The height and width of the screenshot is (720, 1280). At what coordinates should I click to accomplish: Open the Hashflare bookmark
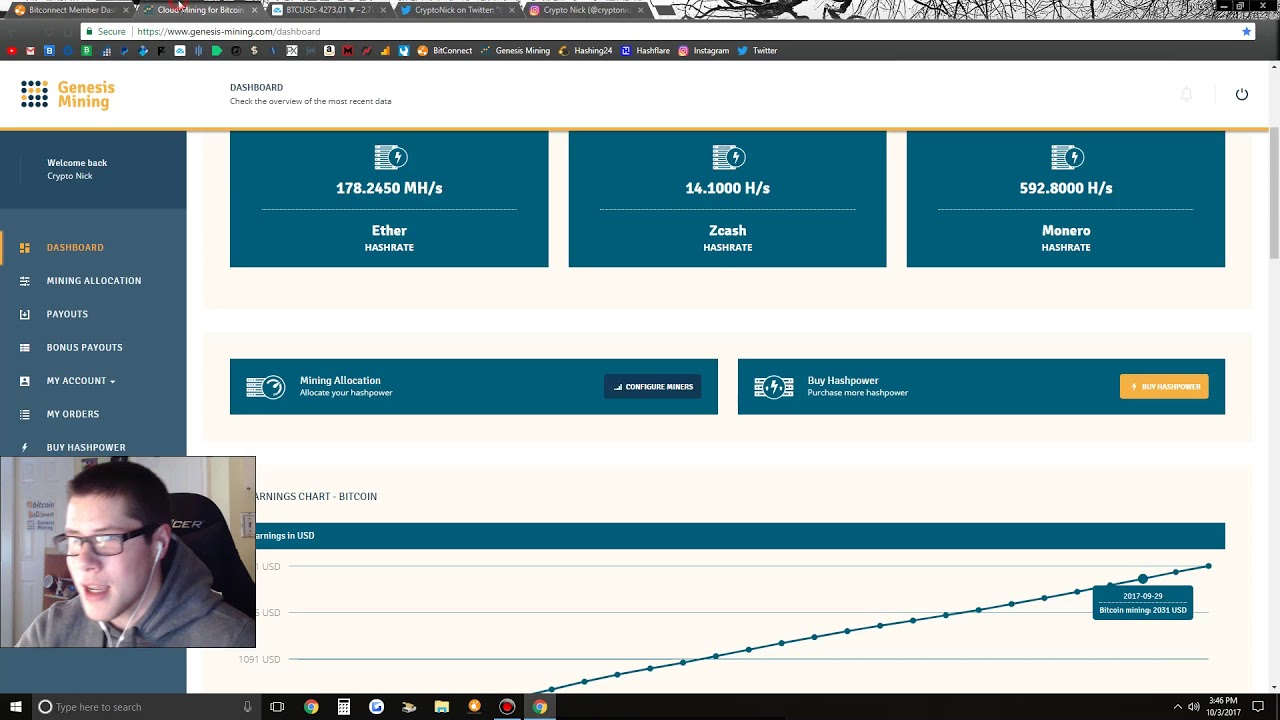coord(645,50)
